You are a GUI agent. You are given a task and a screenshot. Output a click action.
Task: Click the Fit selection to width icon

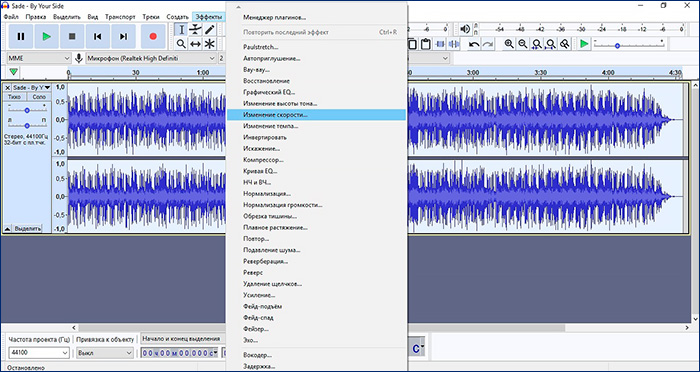[537, 44]
